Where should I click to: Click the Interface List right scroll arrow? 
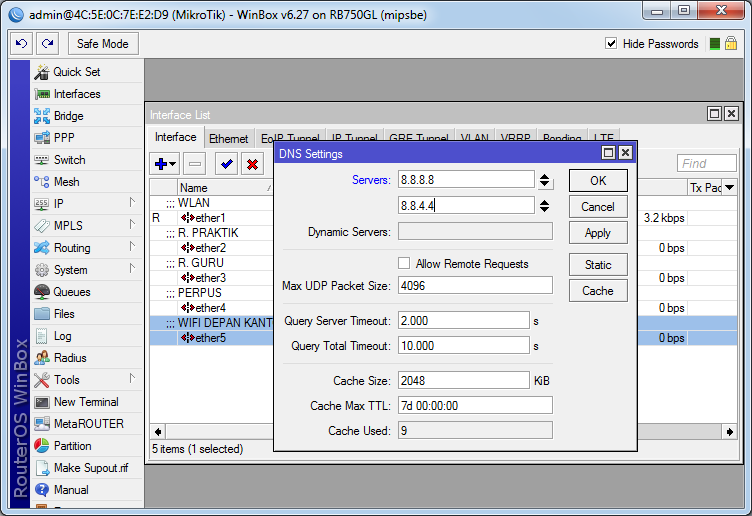729,432
